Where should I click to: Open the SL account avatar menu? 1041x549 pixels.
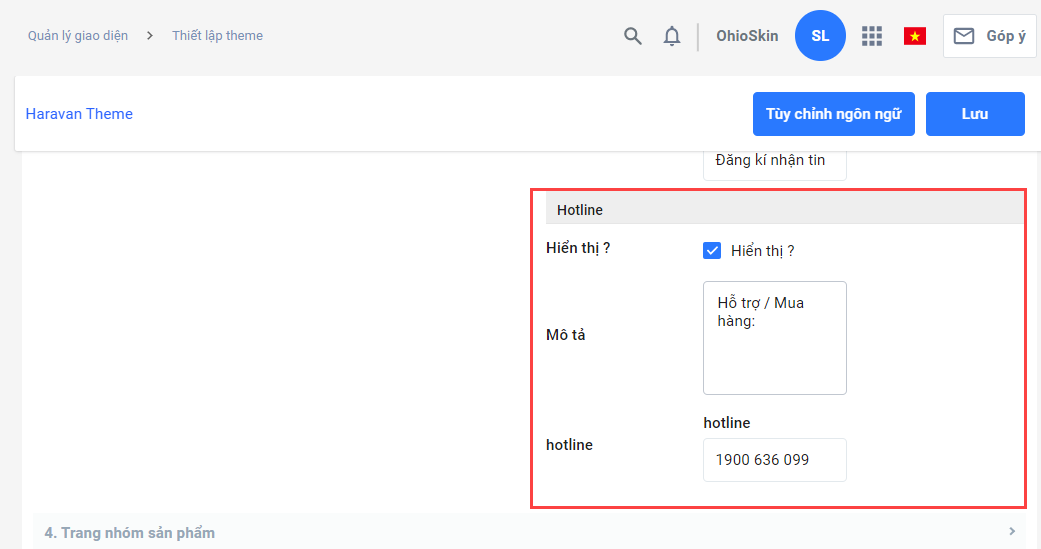pyautogui.click(x=820, y=36)
